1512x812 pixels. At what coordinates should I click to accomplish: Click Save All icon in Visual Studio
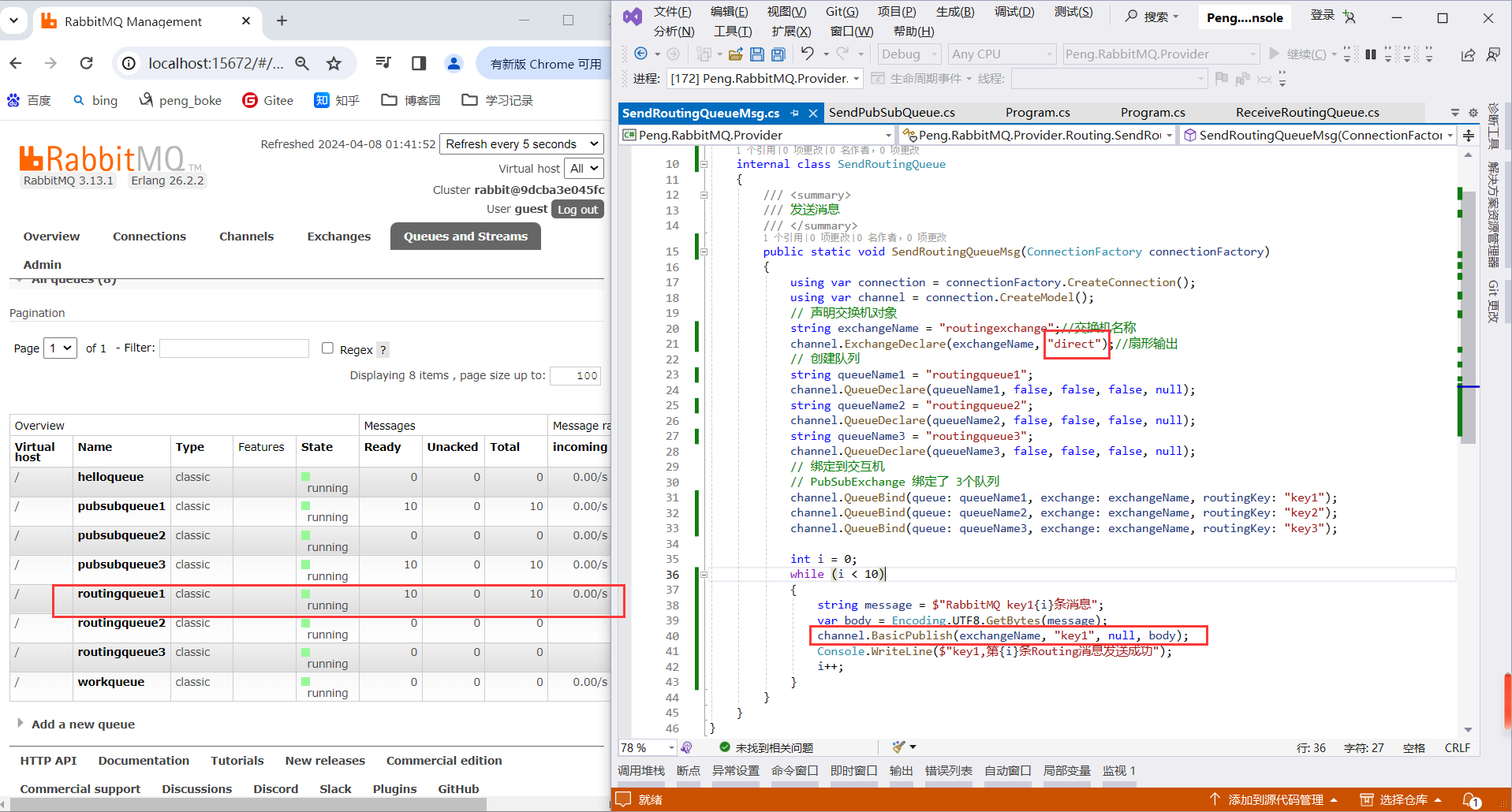click(x=778, y=54)
